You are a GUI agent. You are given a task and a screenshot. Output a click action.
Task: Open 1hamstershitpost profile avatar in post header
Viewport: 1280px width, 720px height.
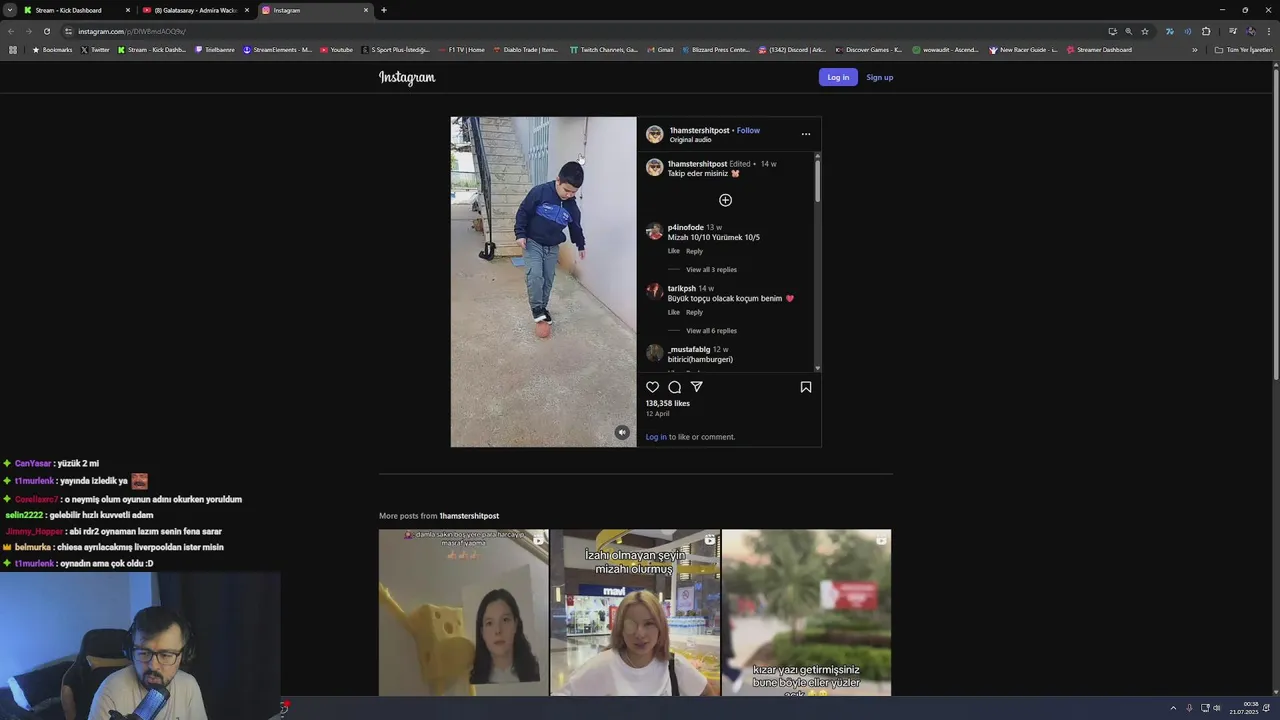[x=655, y=134]
